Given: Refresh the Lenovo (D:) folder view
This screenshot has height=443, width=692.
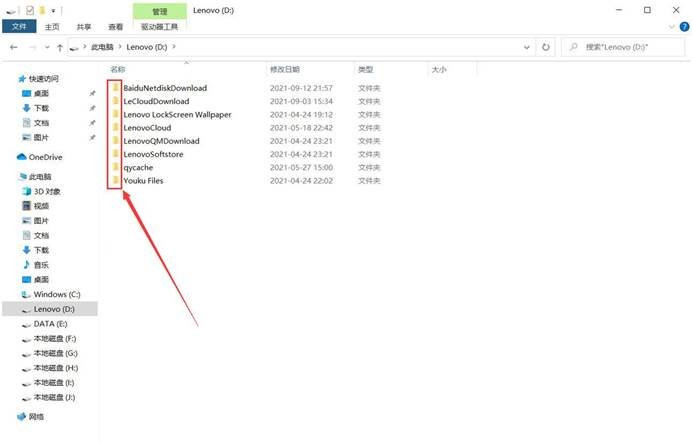Looking at the screenshot, I should [546, 47].
